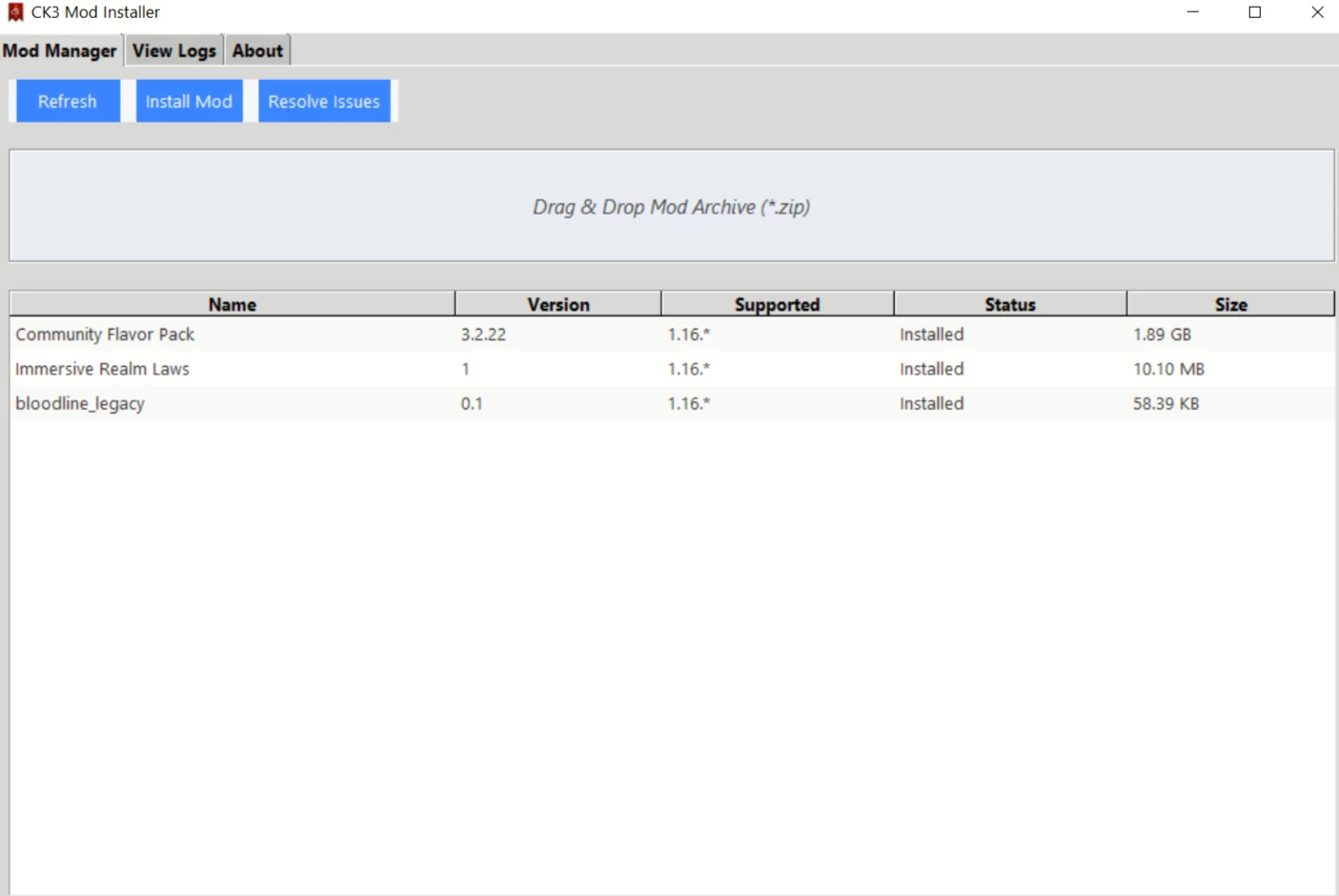This screenshot has width=1339, height=896.
Task: Select the bloodline_legacy mod entry
Action: coord(80,403)
